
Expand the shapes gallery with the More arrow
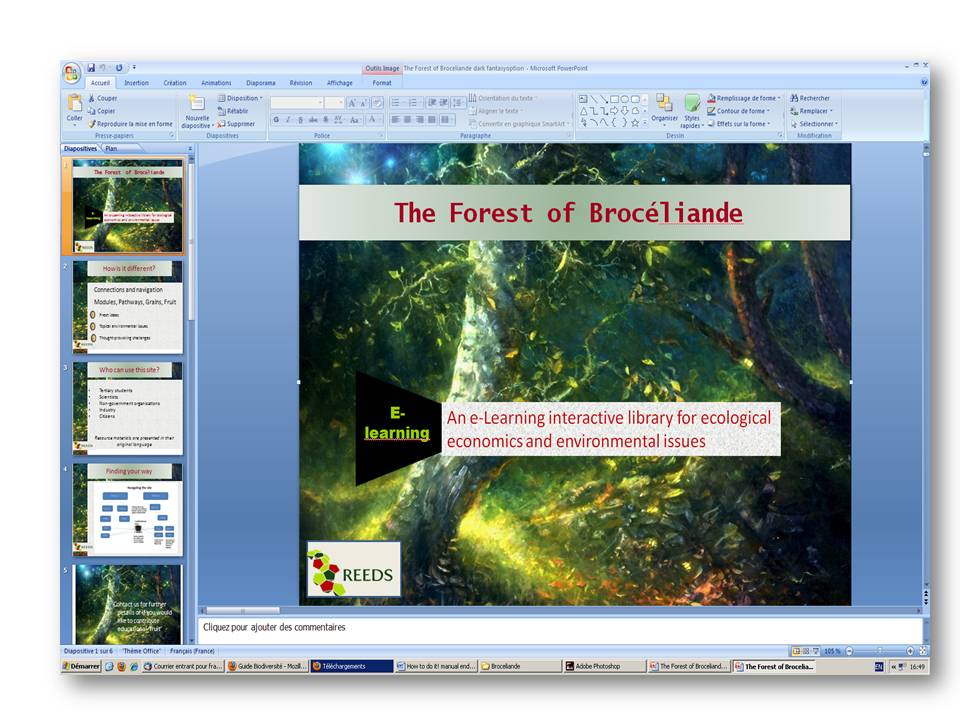point(645,122)
